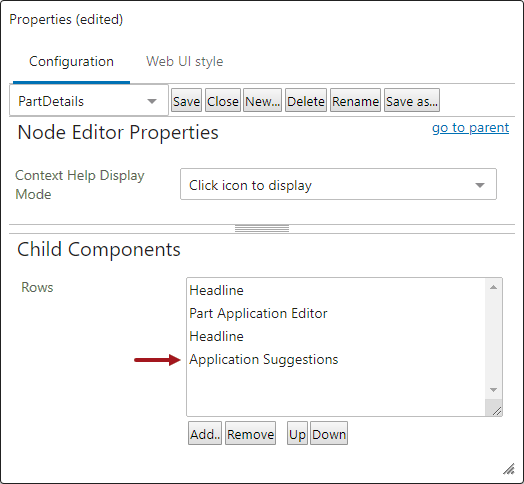Screen dimensions: 524x484
Task: Select the Configuration tab
Action: coord(72,62)
